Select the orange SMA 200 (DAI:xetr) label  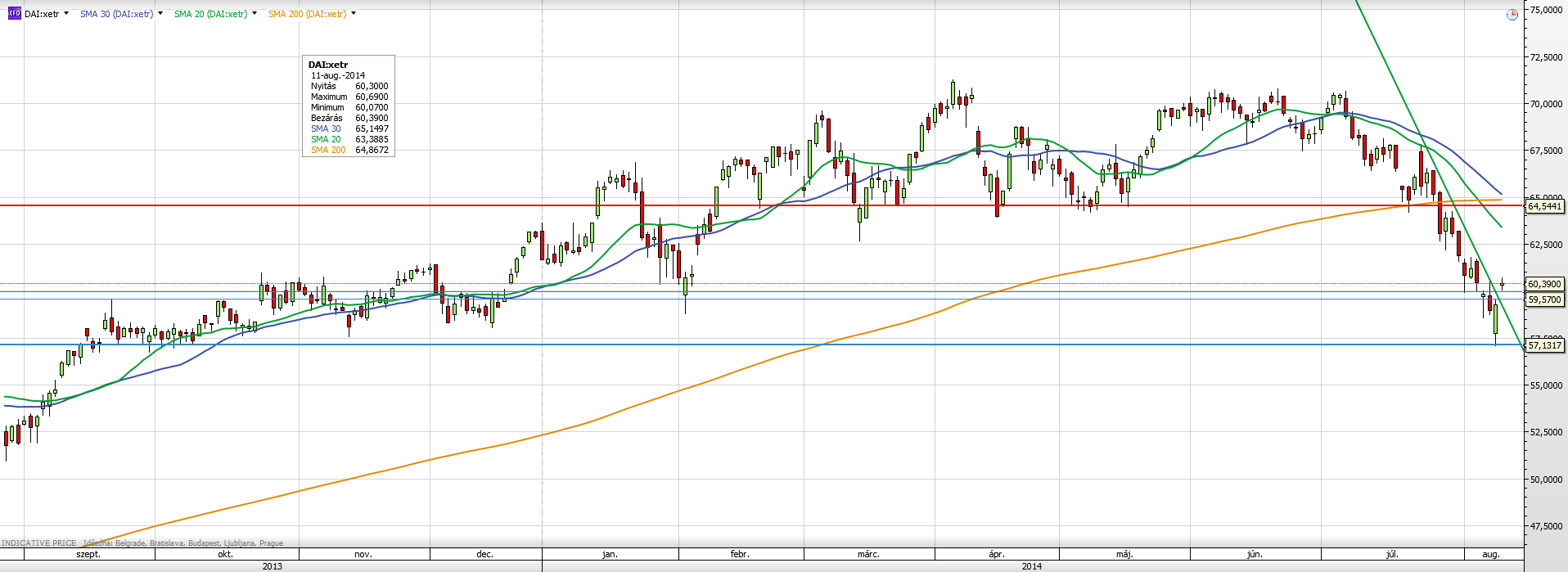click(x=307, y=14)
